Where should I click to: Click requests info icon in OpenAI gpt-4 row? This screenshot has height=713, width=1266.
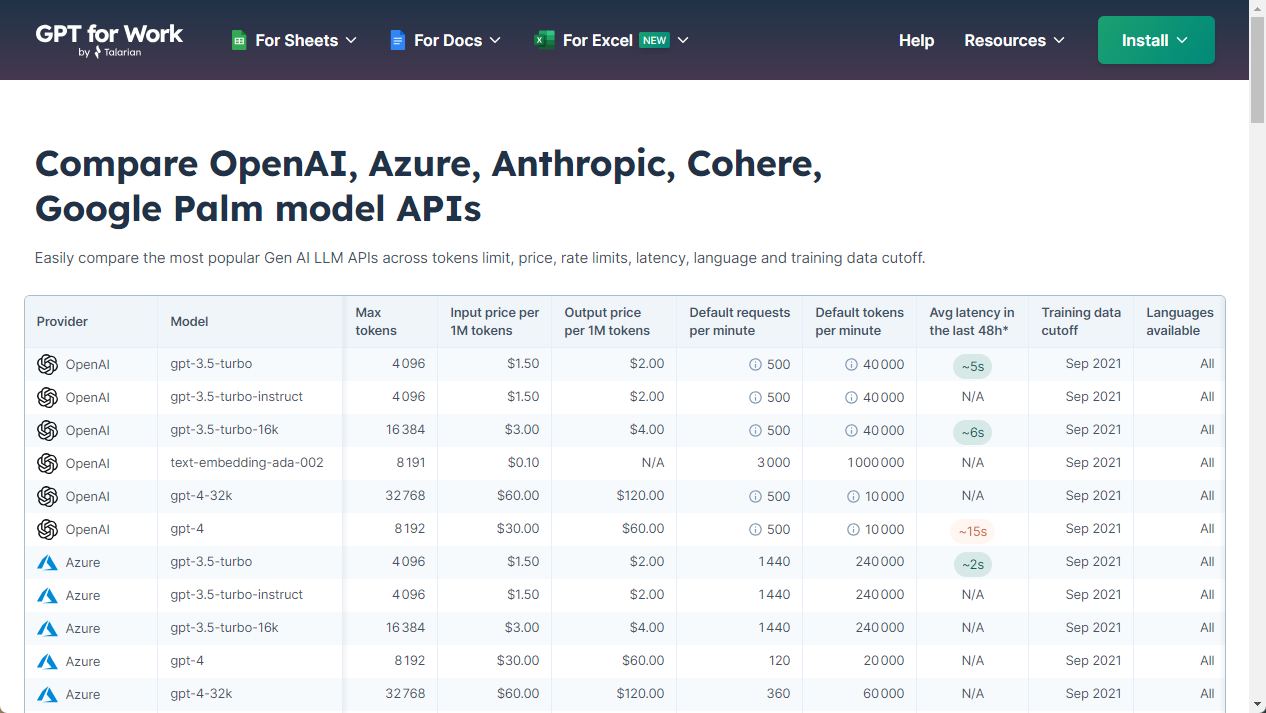[x=755, y=530]
